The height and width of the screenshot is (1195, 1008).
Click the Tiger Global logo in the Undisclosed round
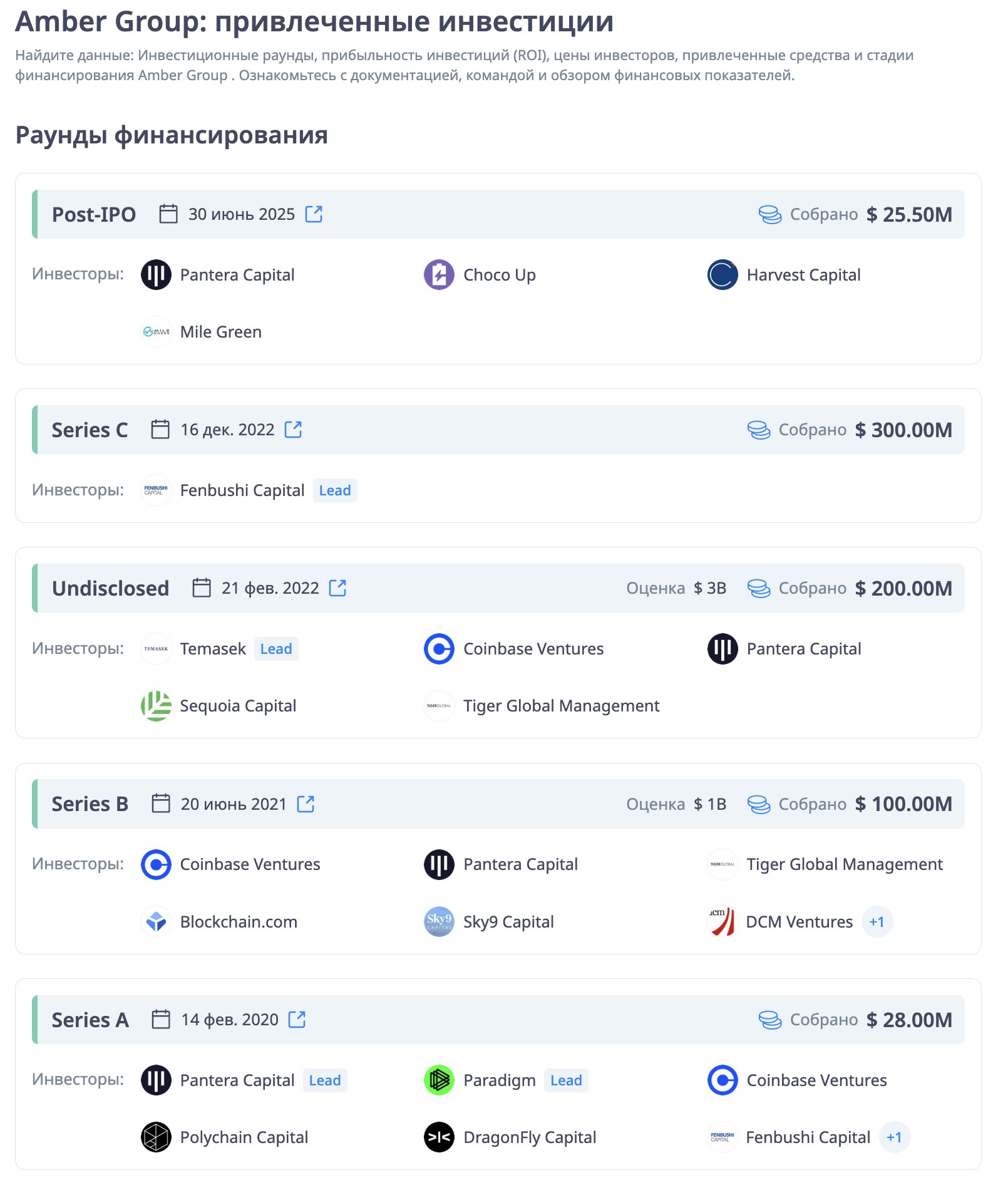(439, 706)
